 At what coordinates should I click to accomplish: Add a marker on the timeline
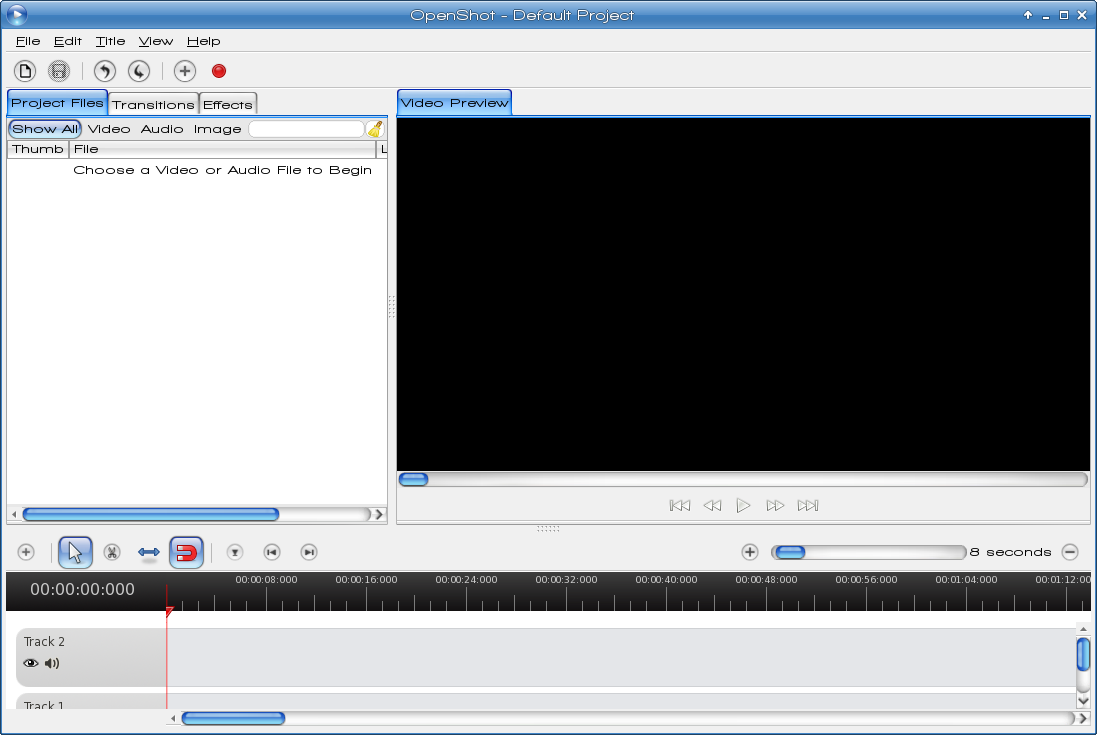click(x=235, y=552)
